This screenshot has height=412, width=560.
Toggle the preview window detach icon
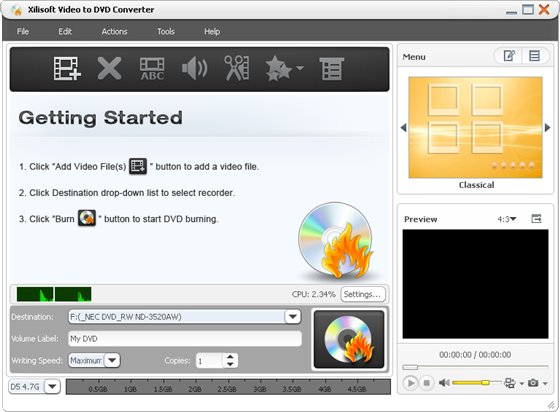pyautogui.click(x=536, y=218)
